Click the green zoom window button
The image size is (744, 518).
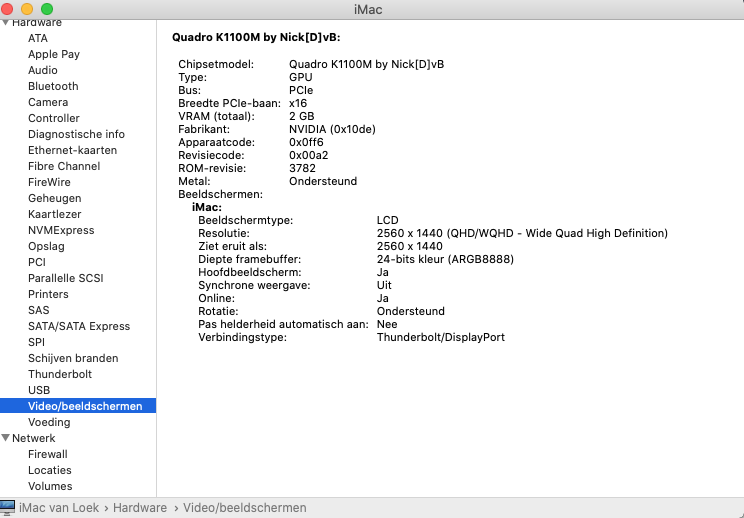[x=46, y=9]
